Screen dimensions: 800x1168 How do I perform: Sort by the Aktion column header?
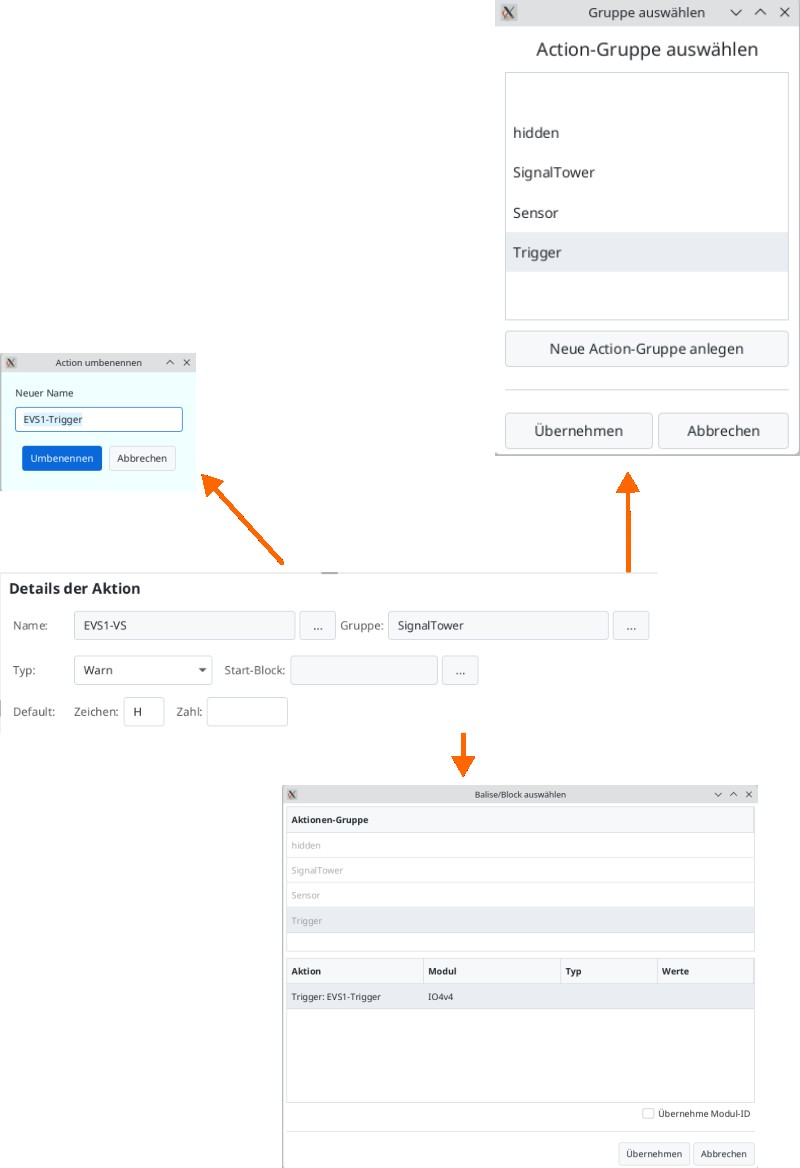coord(355,971)
